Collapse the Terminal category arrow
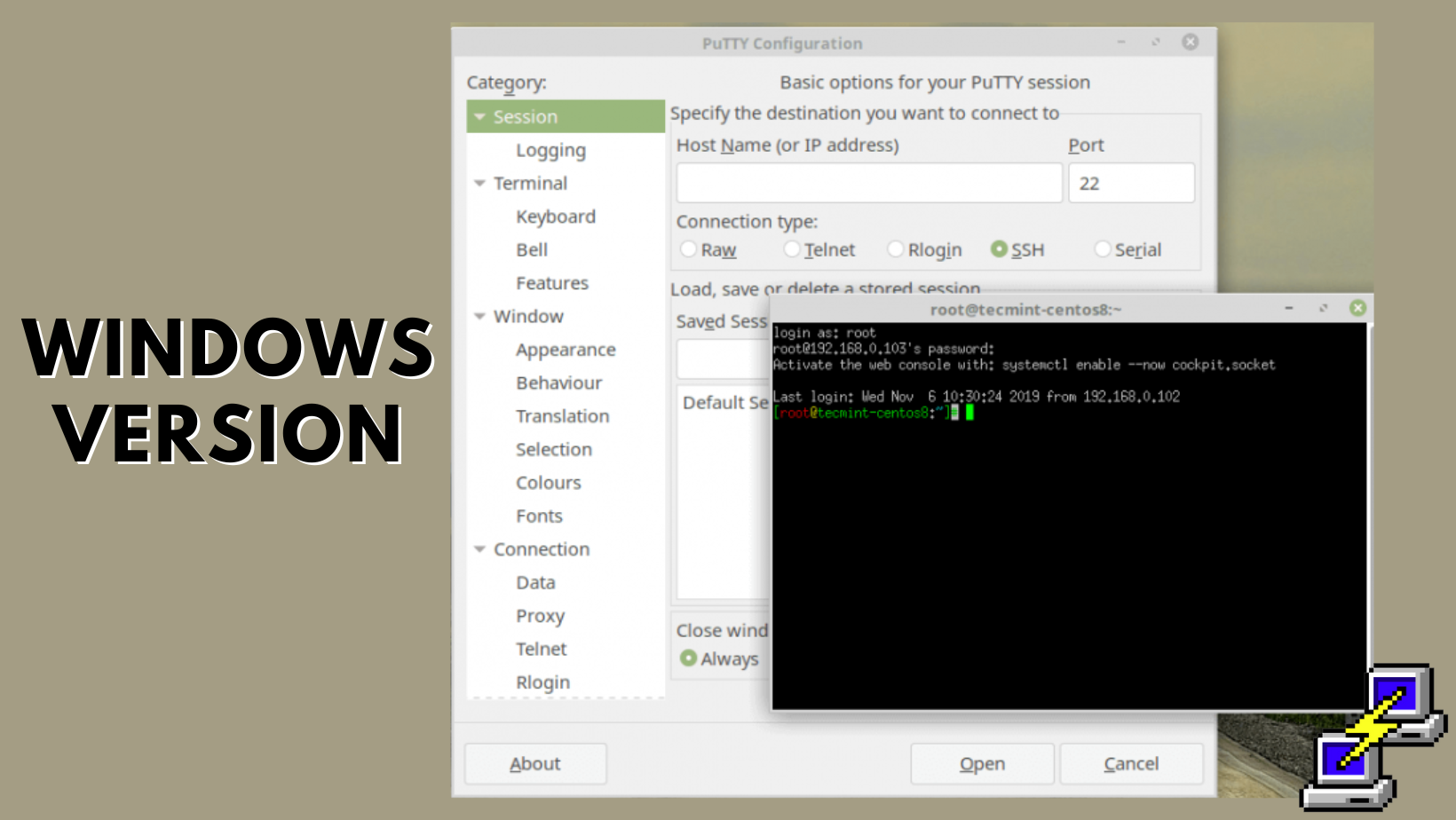The width and height of the screenshot is (1456, 820). (x=480, y=184)
